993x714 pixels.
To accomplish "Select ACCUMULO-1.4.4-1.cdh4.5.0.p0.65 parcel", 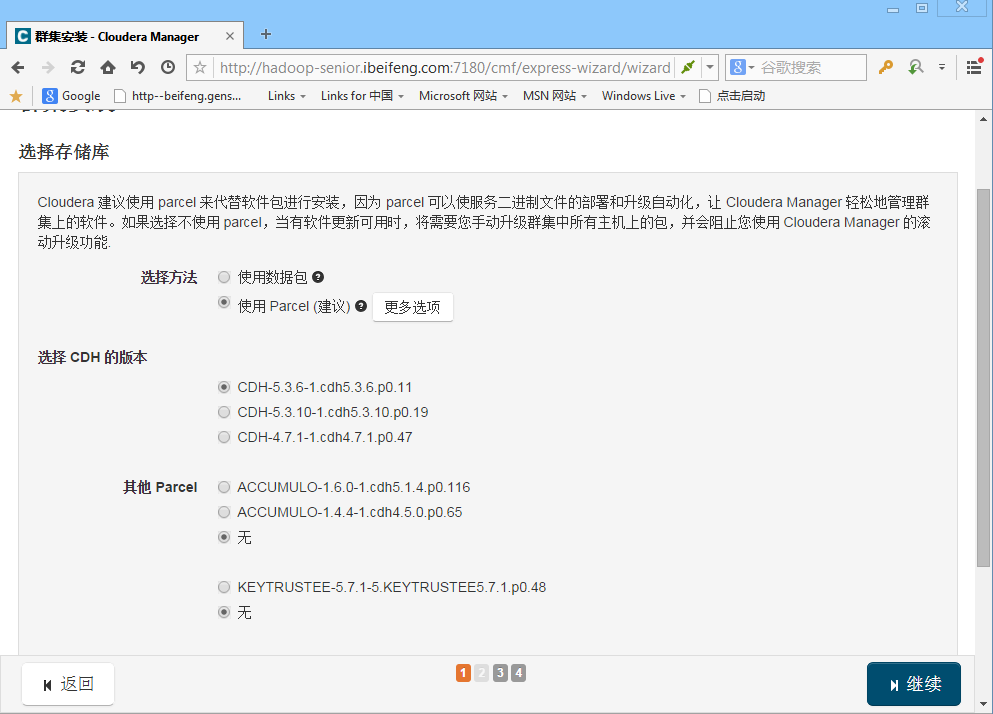I will [x=224, y=512].
